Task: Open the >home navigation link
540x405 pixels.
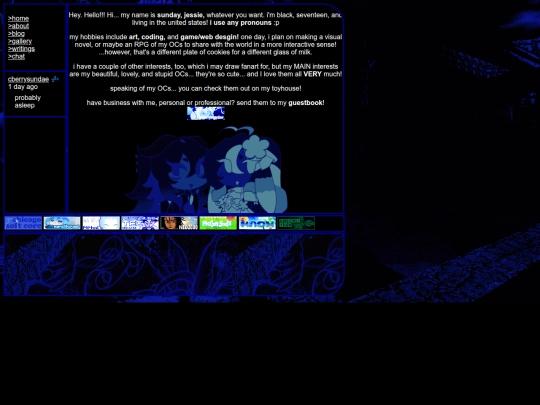Action: (x=18, y=19)
